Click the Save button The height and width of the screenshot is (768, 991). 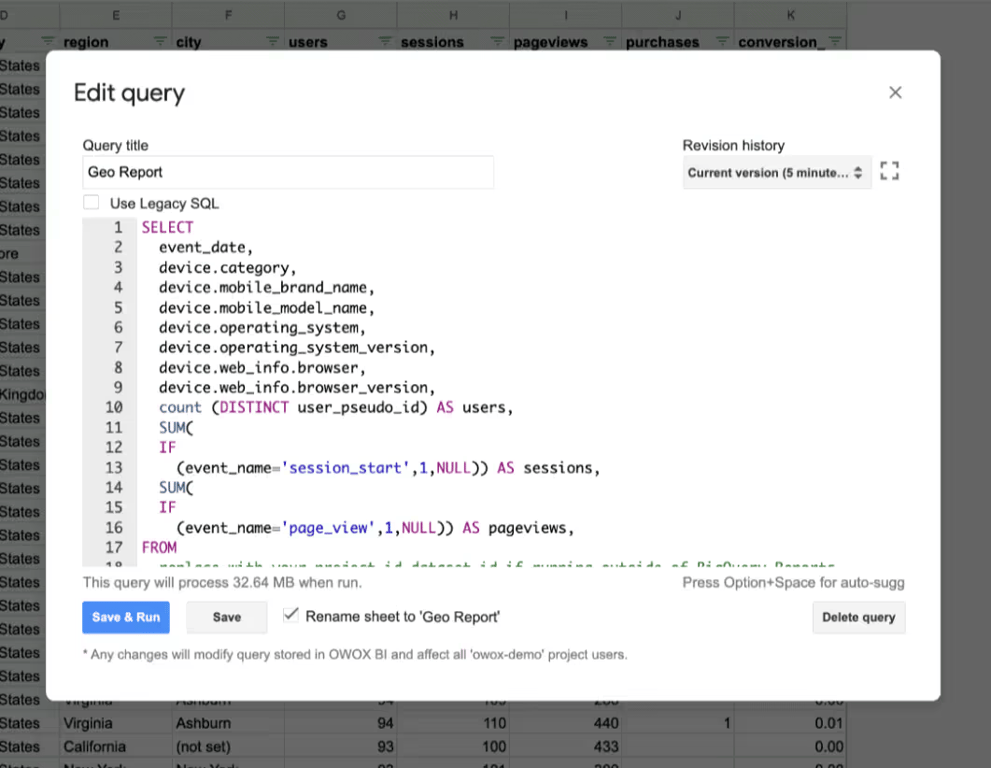point(226,617)
